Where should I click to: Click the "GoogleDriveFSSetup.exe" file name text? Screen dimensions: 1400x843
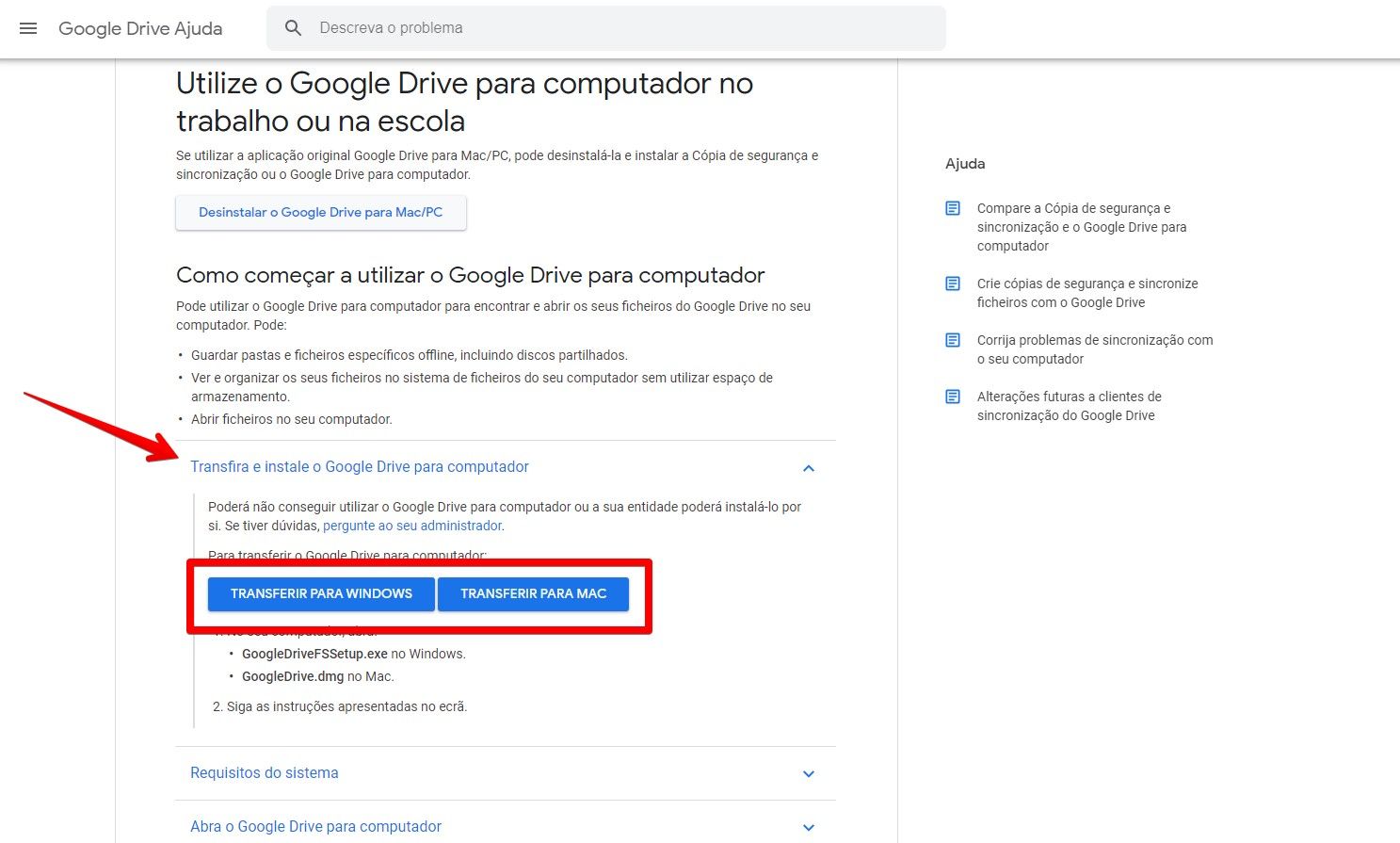coord(314,654)
